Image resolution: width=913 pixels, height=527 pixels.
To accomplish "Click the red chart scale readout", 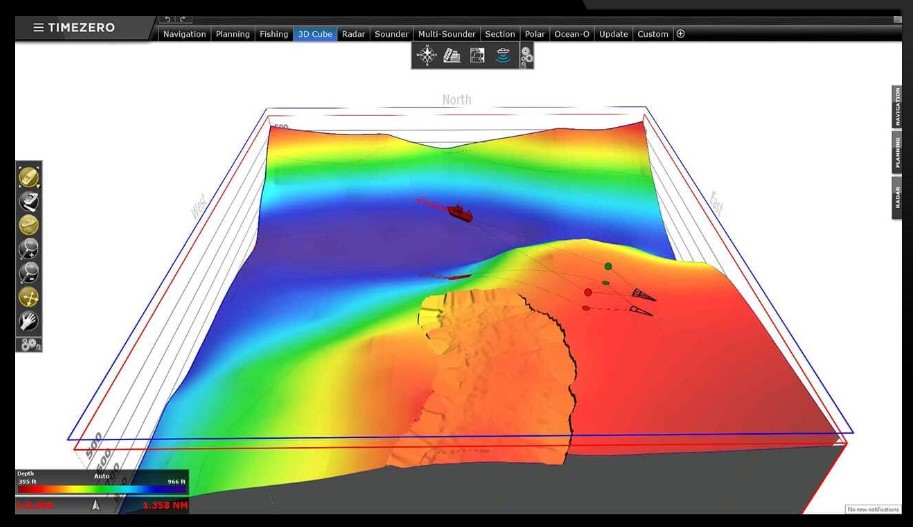I will tap(34, 505).
